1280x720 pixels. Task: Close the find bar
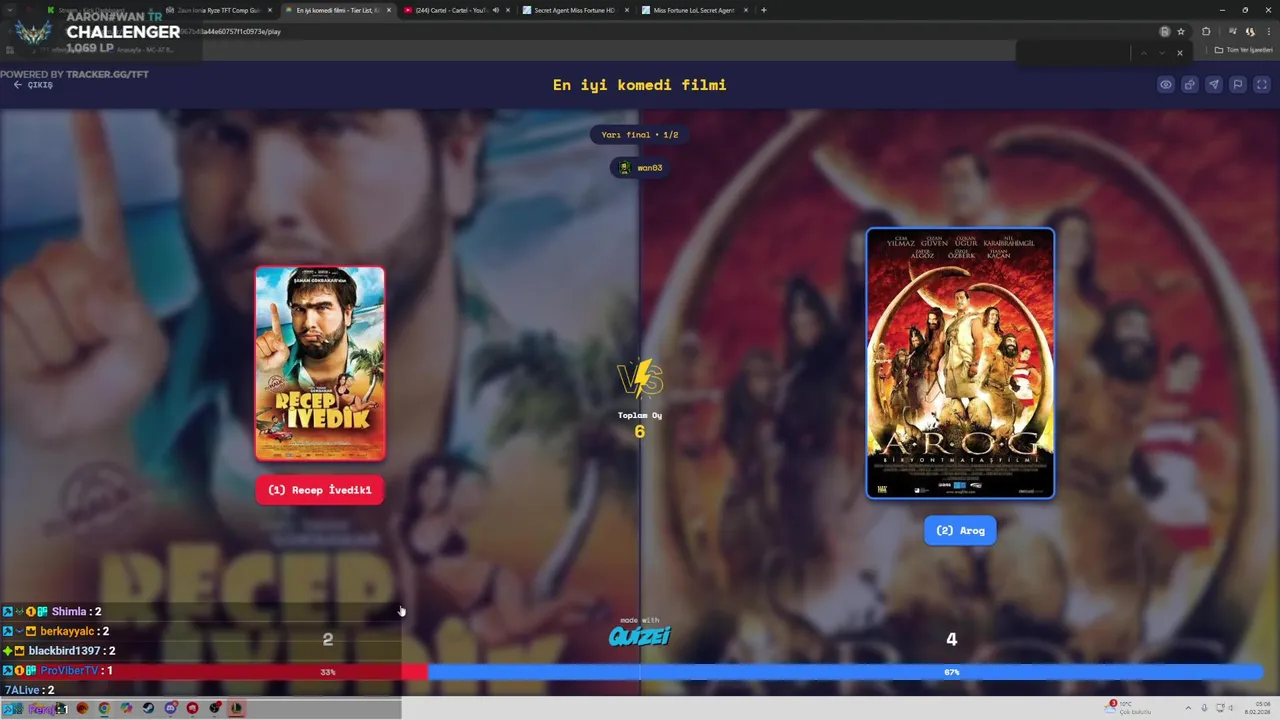pyautogui.click(x=1180, y=52)
